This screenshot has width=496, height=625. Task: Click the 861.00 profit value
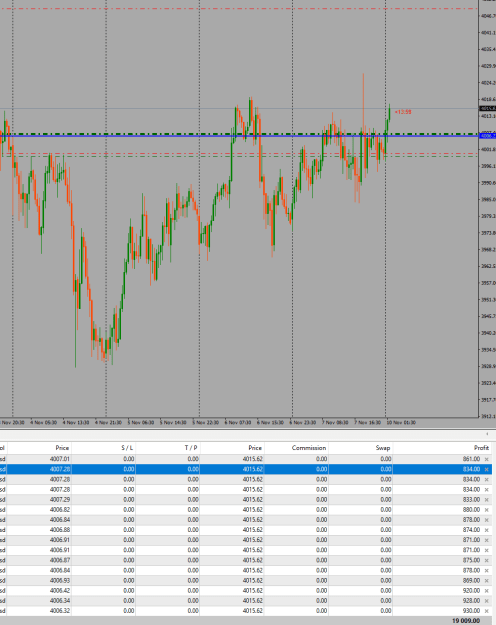471,459
